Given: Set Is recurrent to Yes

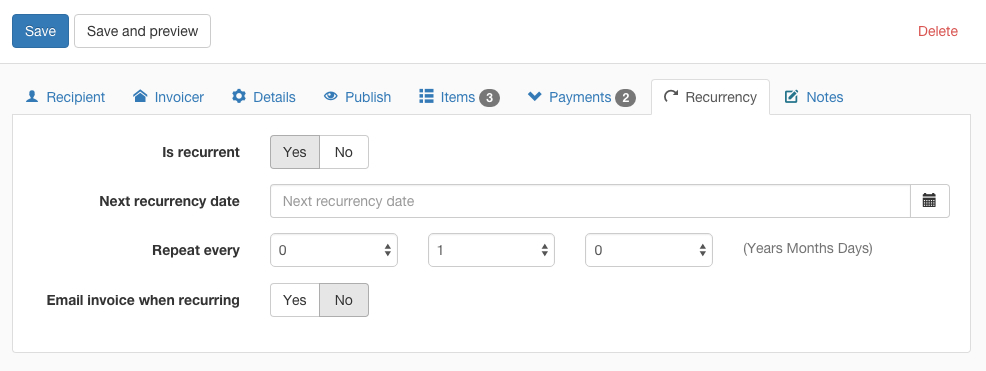Looking at the screenshot, I should (x=295, y=152).
